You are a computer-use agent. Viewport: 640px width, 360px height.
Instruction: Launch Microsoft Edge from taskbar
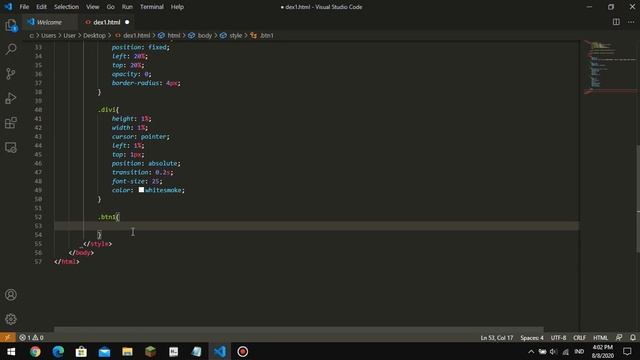tap(58, 351)
